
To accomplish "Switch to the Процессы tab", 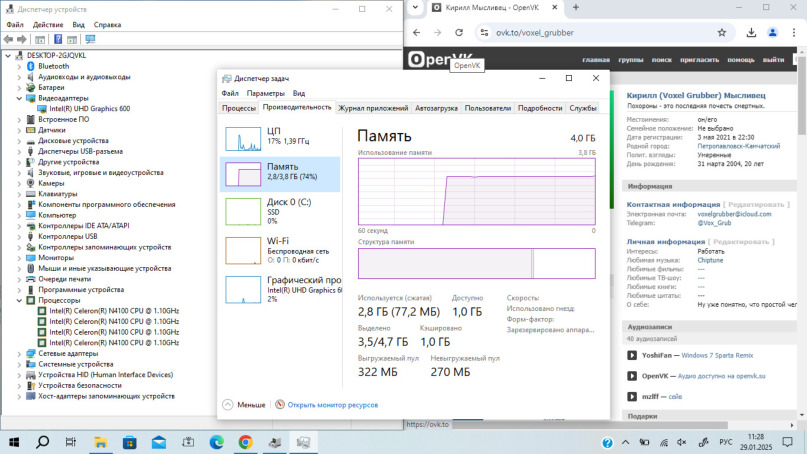I will tap(239, 108).
